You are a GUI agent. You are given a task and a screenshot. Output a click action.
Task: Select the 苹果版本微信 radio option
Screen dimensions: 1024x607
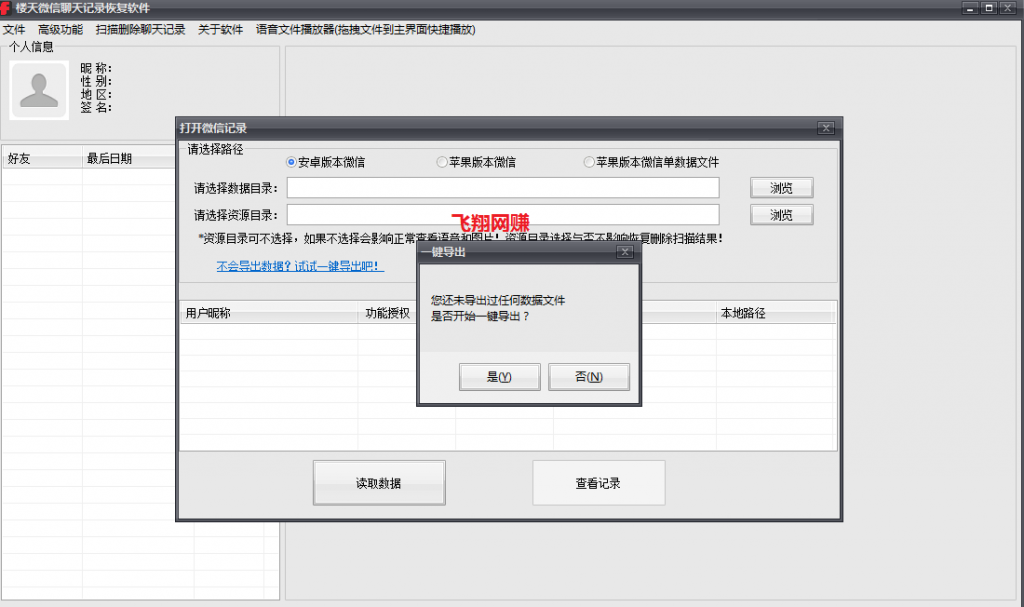(442, 162)
